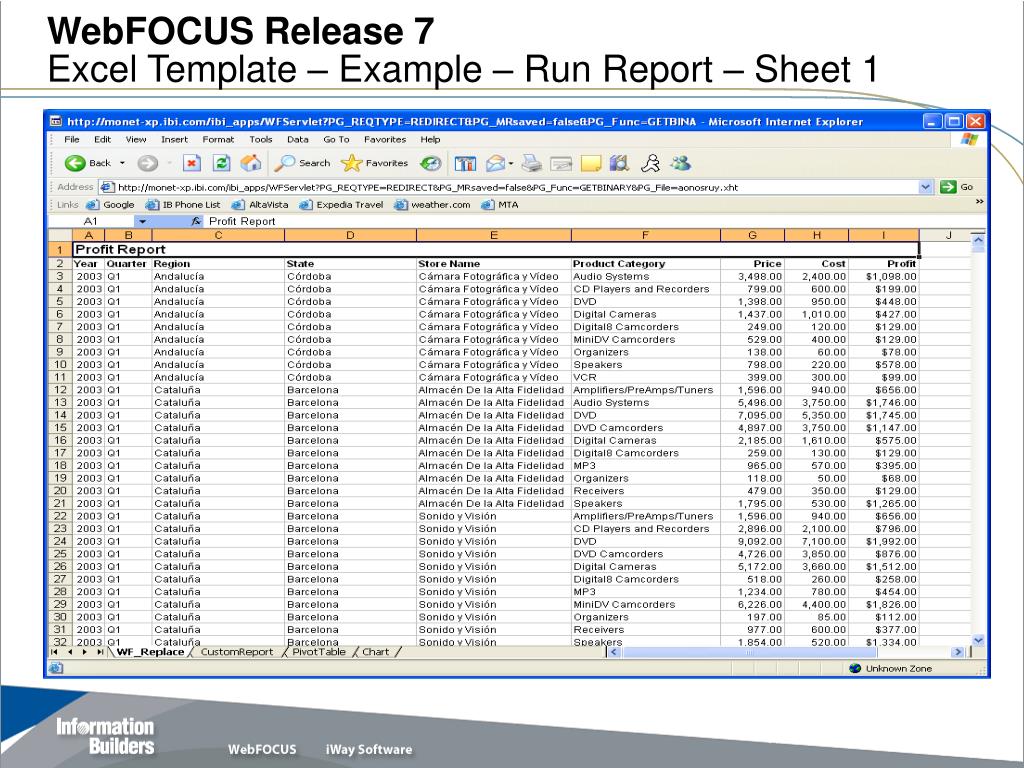Go to Home page icon
Image resolution: width=1024 pixels, height=768 pixels.
251,163
